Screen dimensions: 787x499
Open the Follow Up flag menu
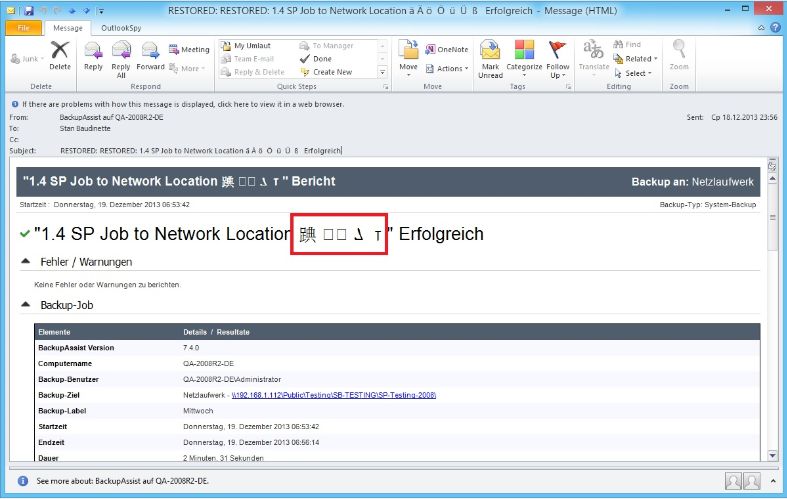click(x=558, y=59)
